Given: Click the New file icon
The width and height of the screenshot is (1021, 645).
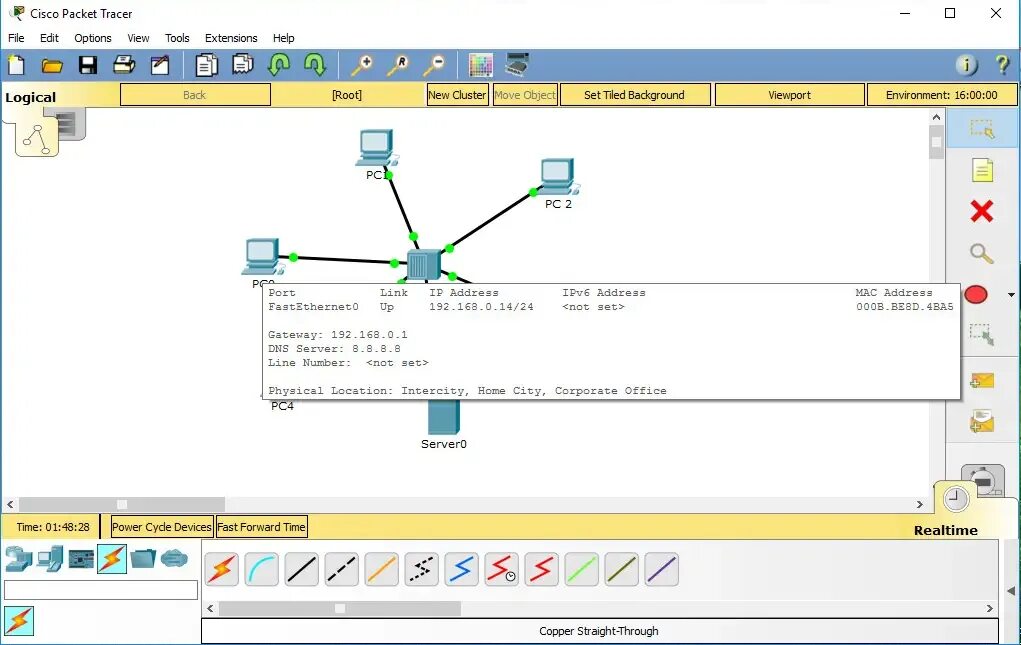Looking at the screenshot, I should click(x=16, y=65).
